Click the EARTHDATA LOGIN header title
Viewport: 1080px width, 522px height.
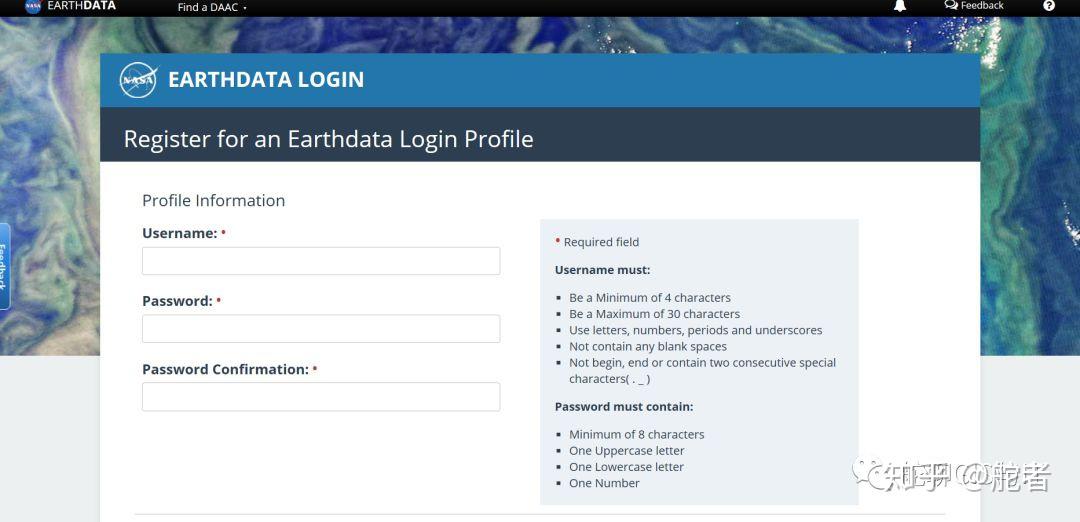tap(266, 80)
